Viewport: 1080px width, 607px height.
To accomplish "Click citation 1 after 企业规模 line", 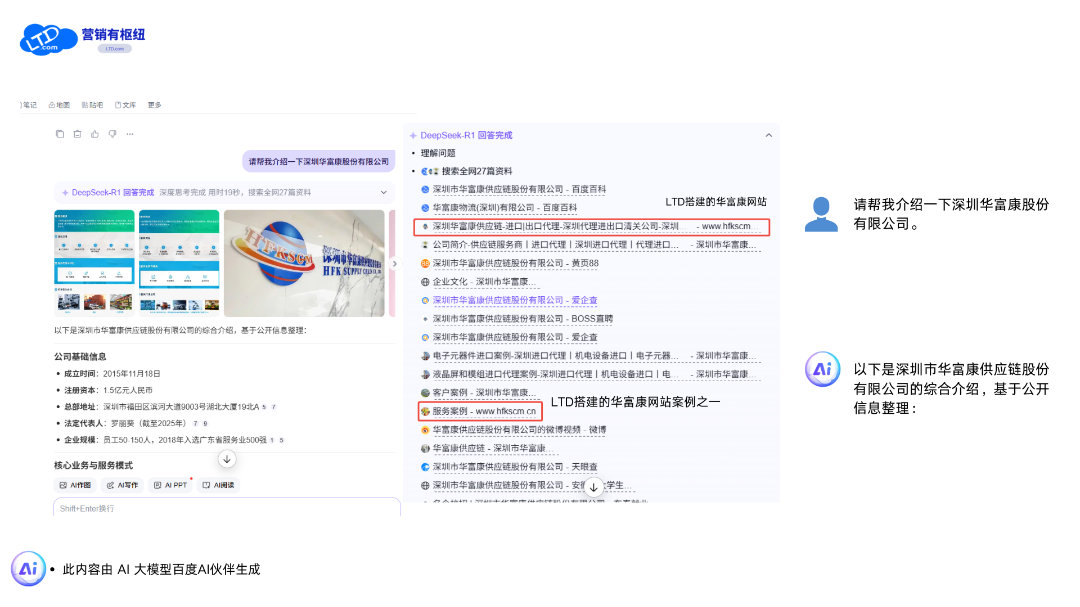I will tap(272, 440).
